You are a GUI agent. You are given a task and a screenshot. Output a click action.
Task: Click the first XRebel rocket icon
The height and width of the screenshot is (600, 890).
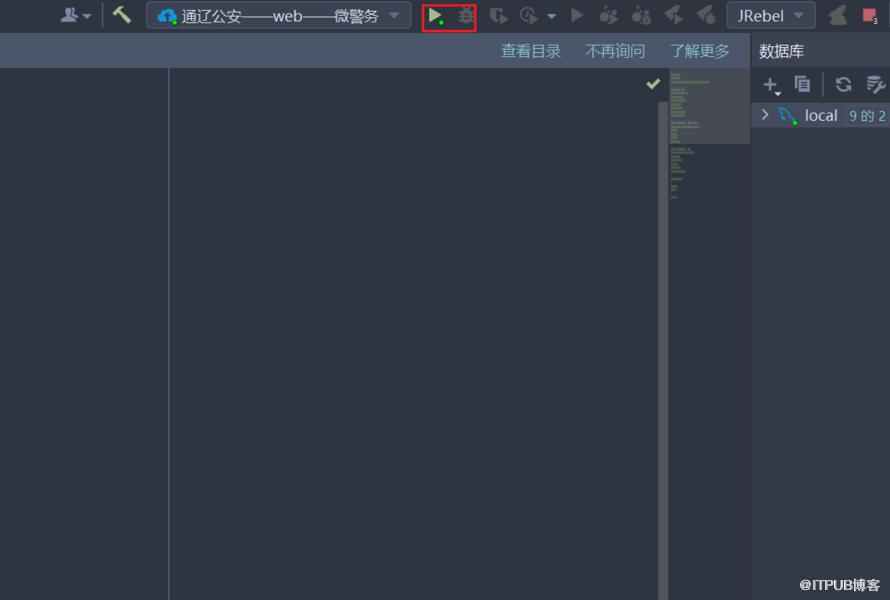[674, 15]
